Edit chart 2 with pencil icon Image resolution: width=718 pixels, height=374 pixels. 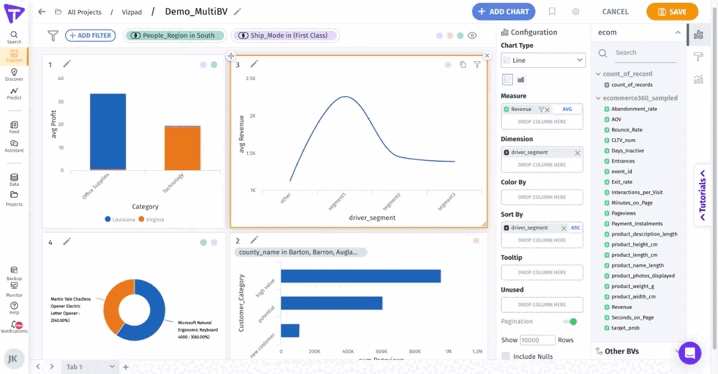pos(254,240)
